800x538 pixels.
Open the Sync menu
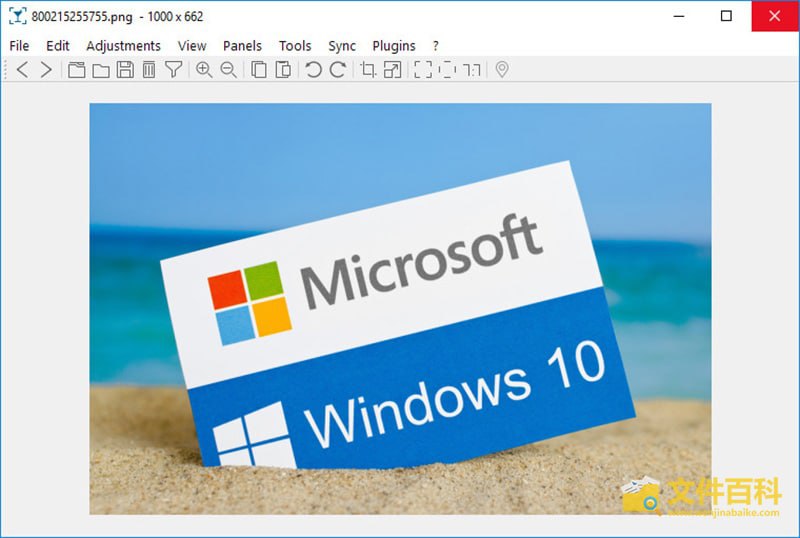click(342, 46)
